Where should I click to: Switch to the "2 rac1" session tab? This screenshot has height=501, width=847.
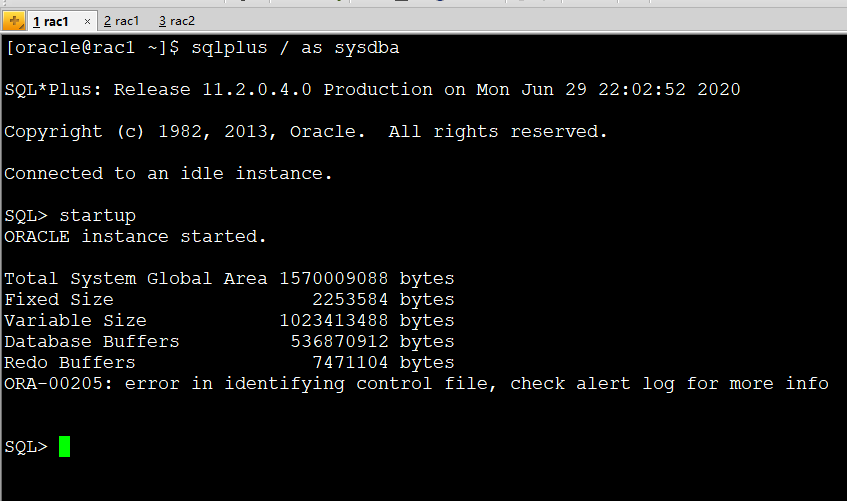[122, 21]
